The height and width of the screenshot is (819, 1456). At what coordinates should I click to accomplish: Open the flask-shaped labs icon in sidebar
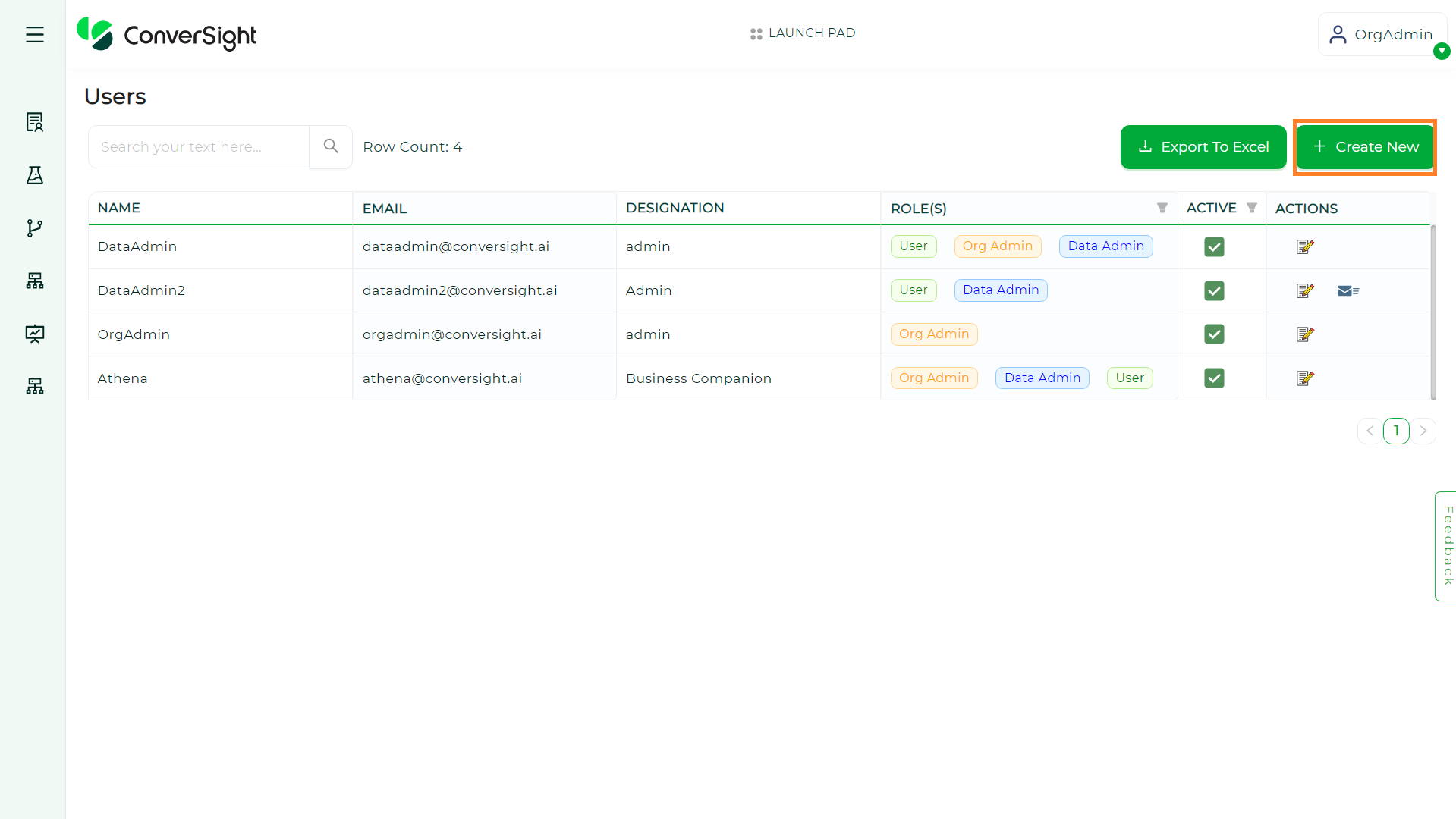tap(34, 174)
